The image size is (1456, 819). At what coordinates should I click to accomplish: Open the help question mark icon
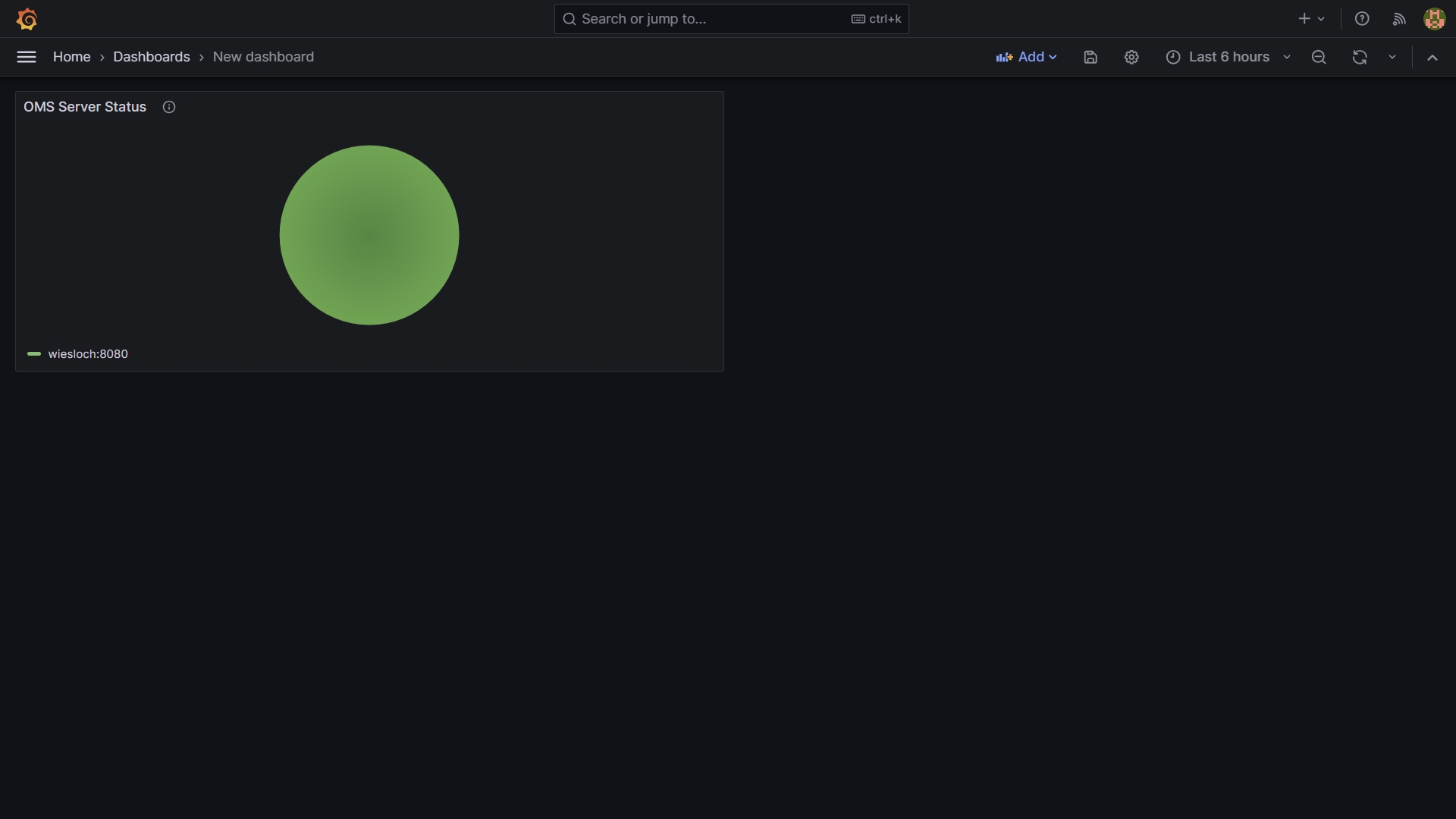click(x=1362, y=19)
